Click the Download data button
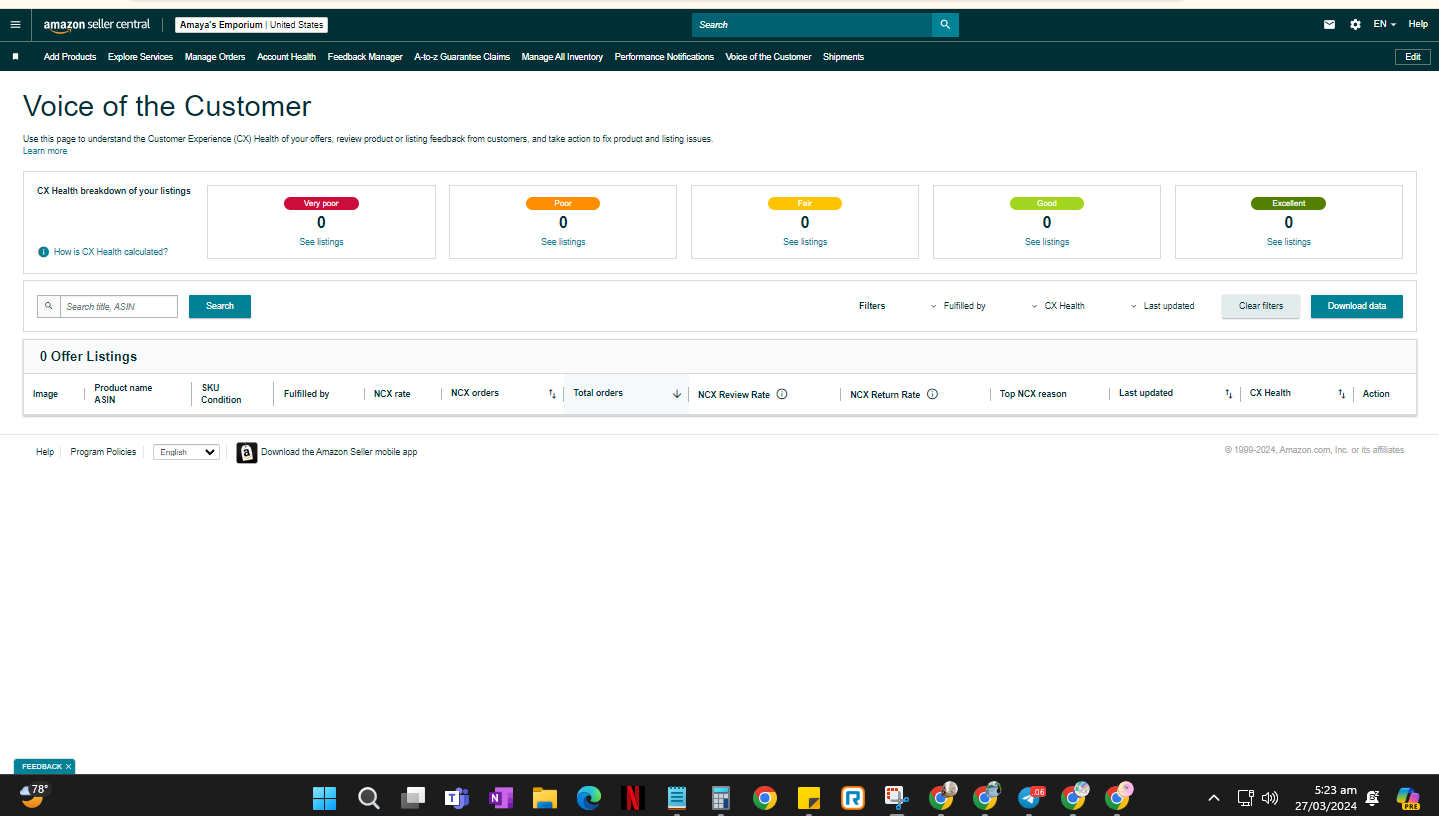 pos(1357,306)
